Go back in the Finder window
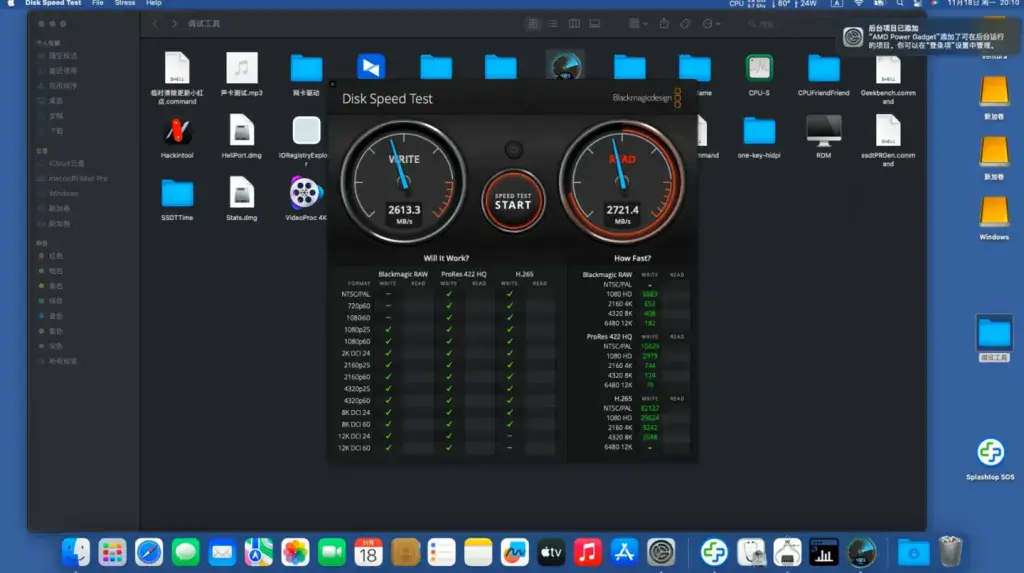This screenshot has height=573, width=1024. click(x=155, y=24)
